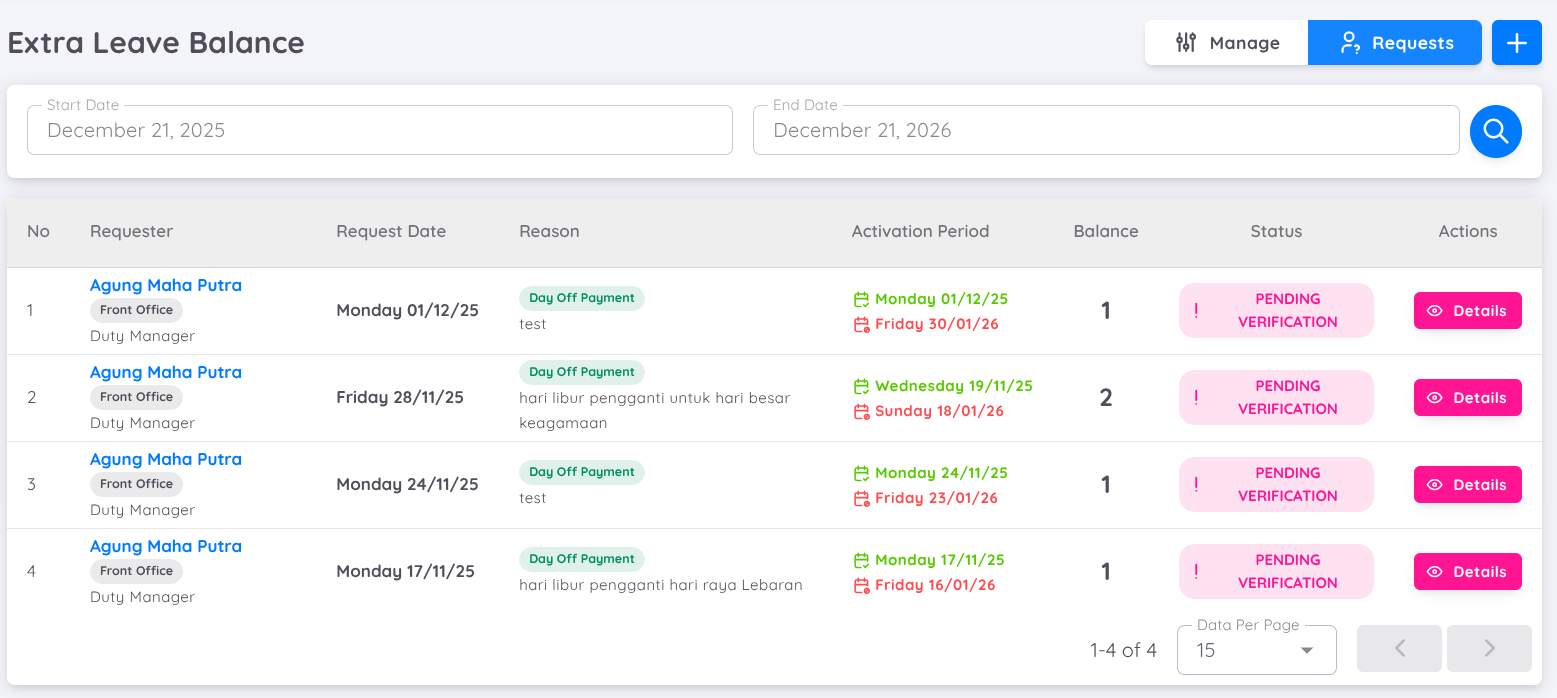The width and height of the screenshot is (1557, 698).
Task: Switch to the Requests view
Action: 1394,42
